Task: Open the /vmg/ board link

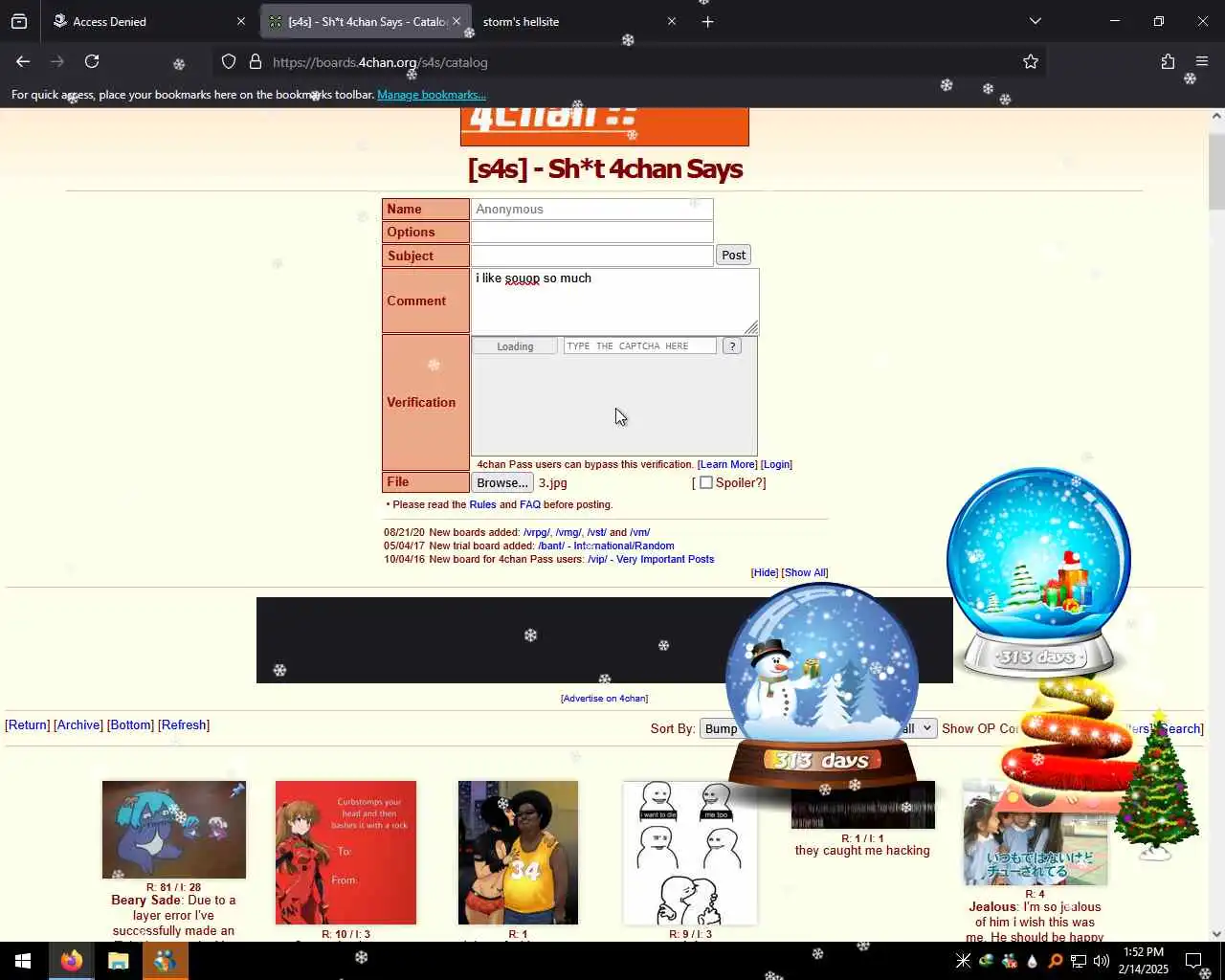Action: click(569, 532)
